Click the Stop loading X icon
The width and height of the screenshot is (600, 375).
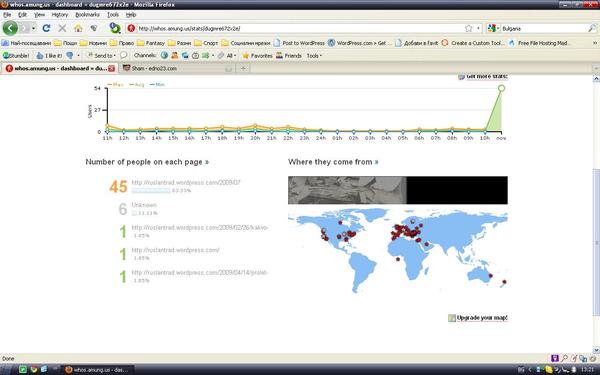point(62,28)
